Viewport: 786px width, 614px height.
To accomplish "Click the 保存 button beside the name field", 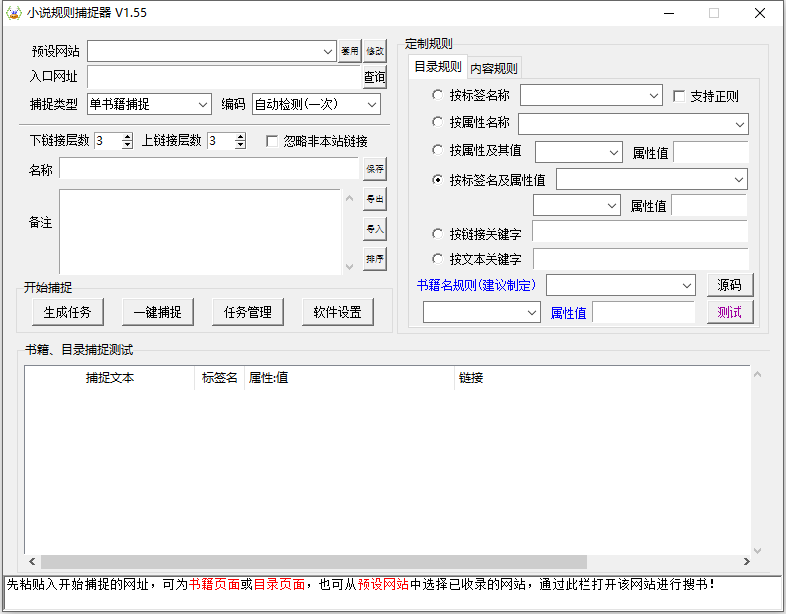I will coord(374,169).
